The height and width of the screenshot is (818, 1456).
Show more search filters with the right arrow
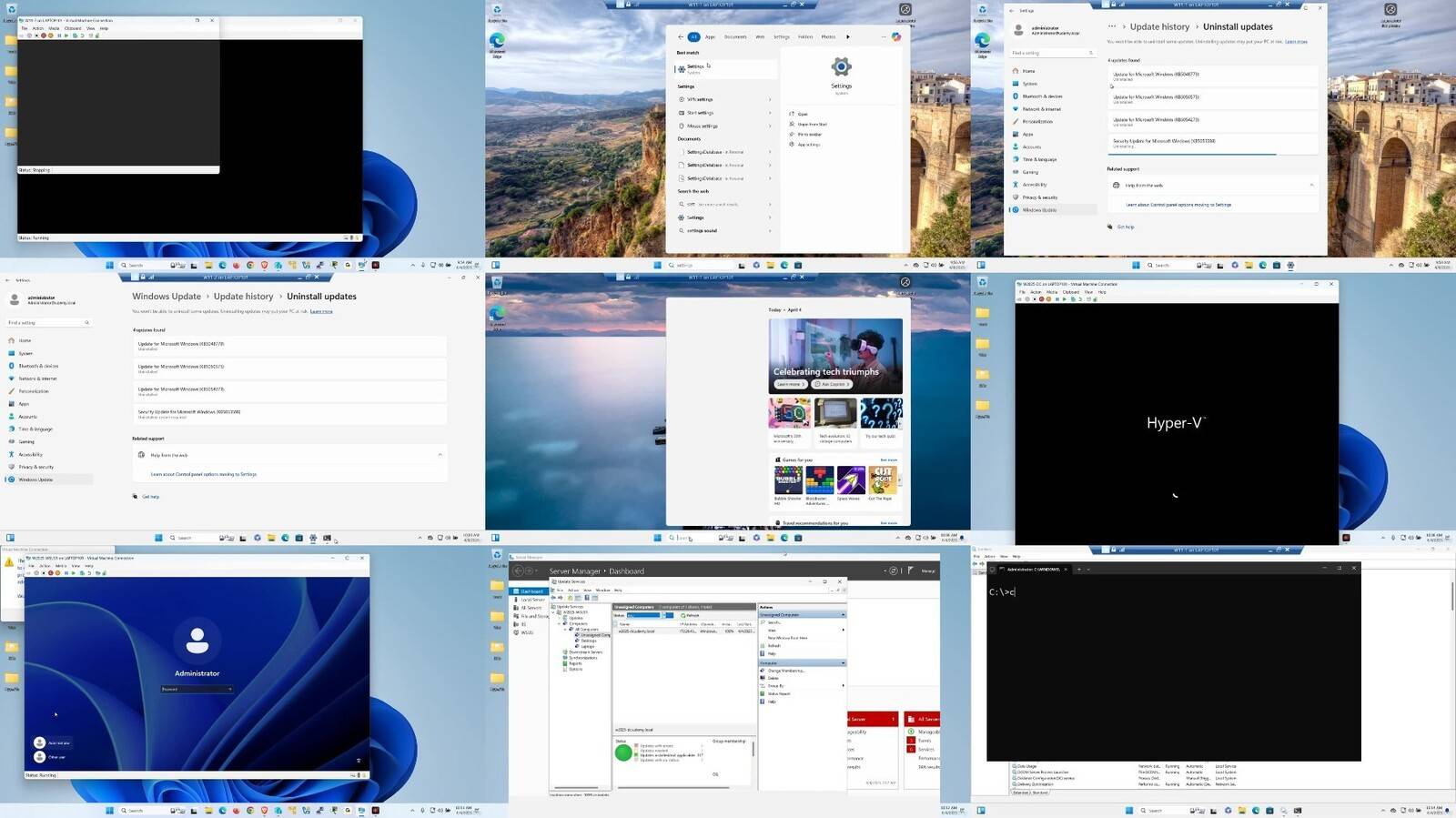click(848, 37)
